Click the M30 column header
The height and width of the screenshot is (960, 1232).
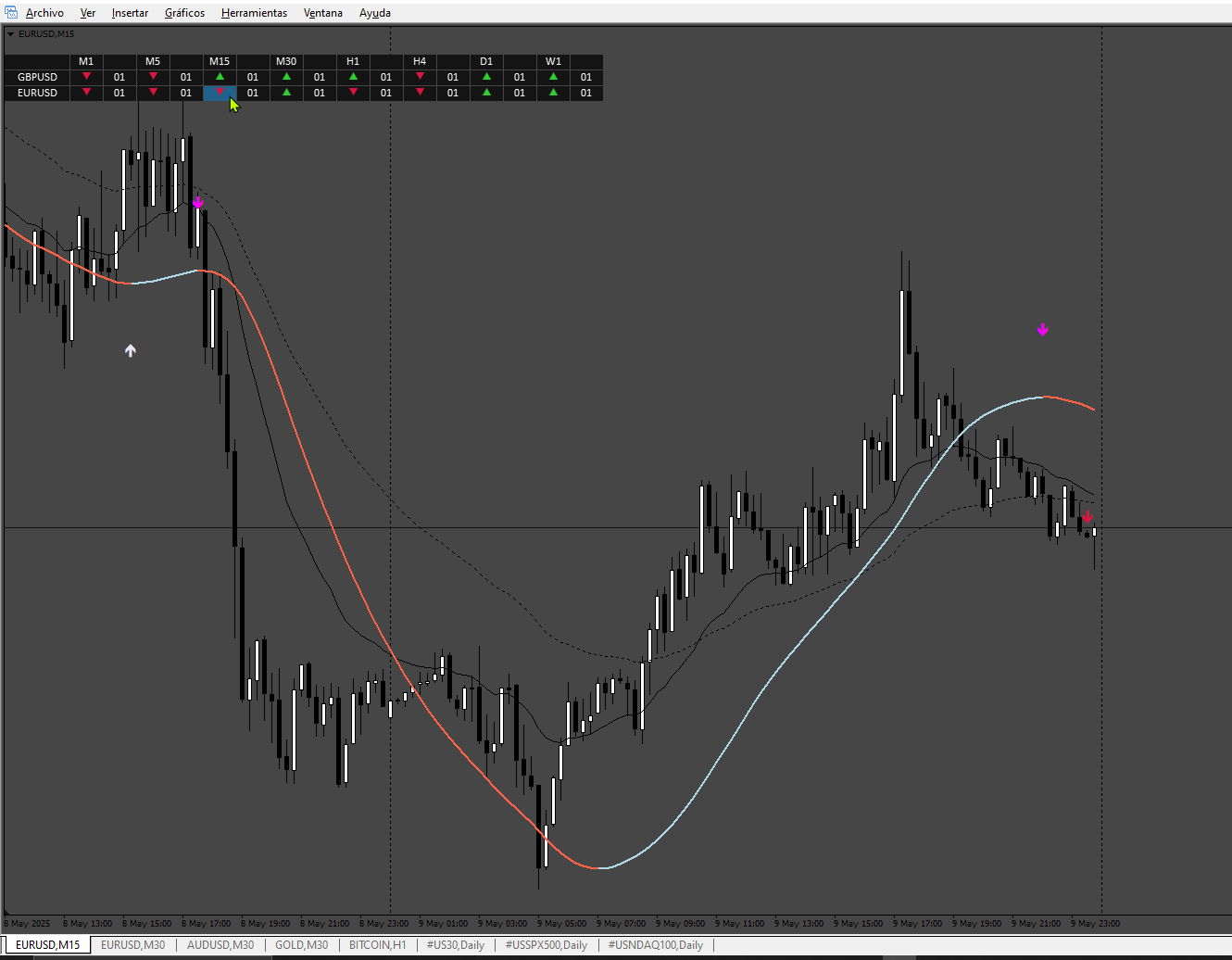pos(286,61)
